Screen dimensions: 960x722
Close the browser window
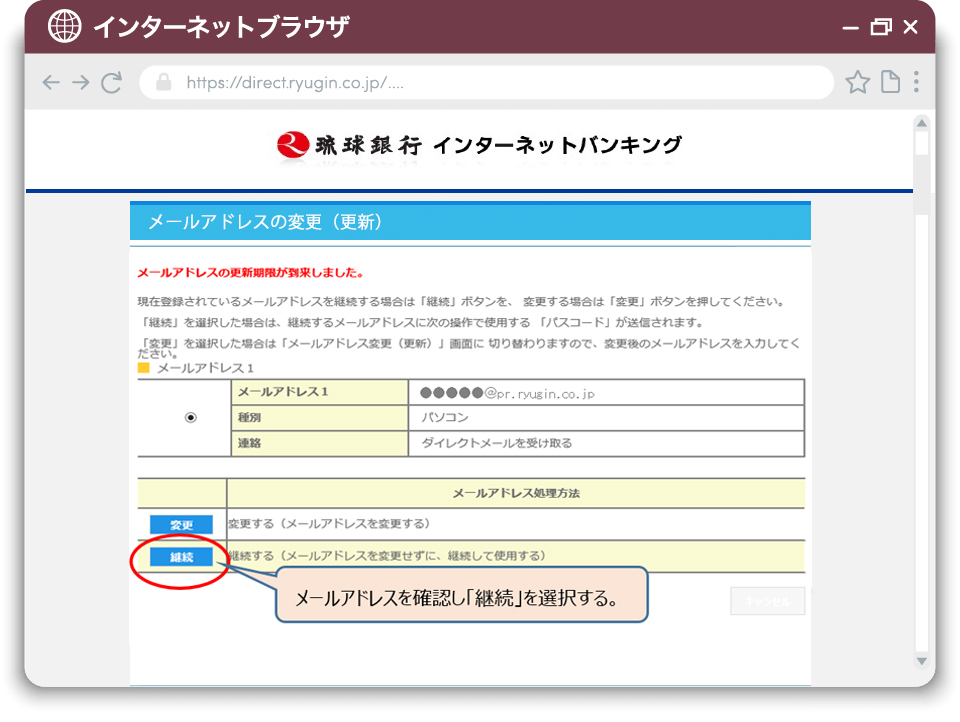(x=910, y=27)
